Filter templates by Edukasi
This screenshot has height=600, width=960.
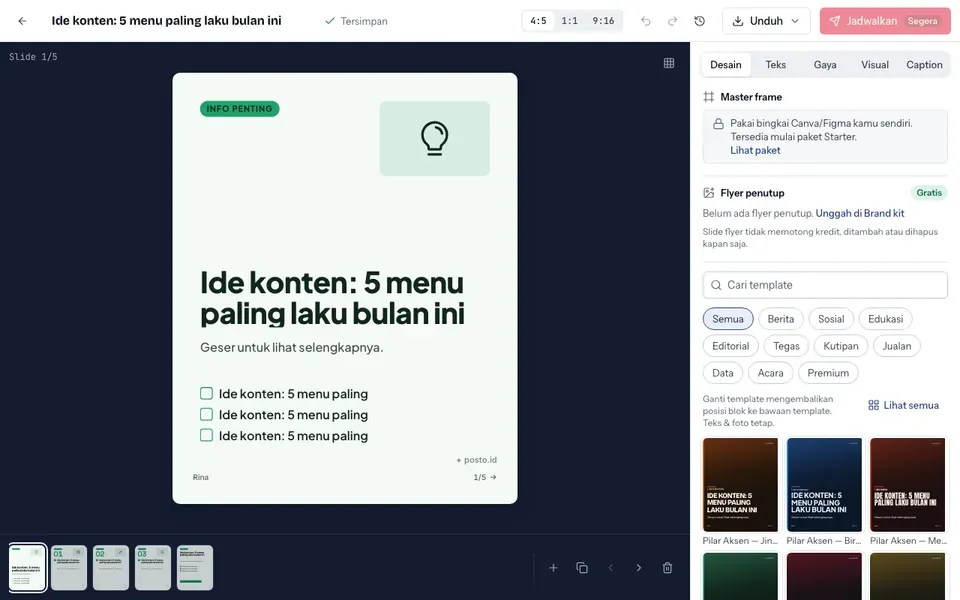click(885, 319)
